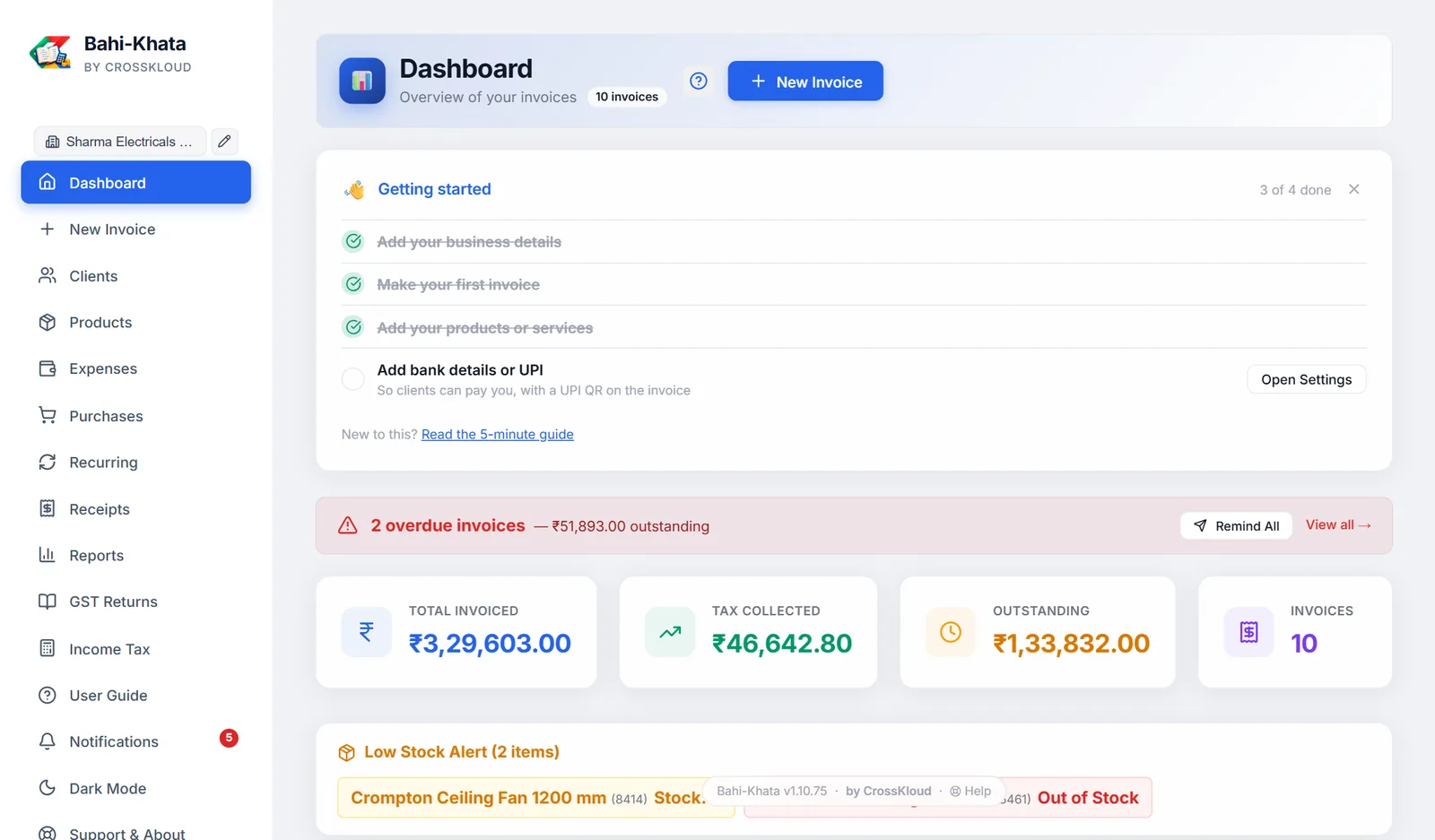1435x840 pixels.
Task: Click the 10 invoices badge
Action: [x=627, y=97]
